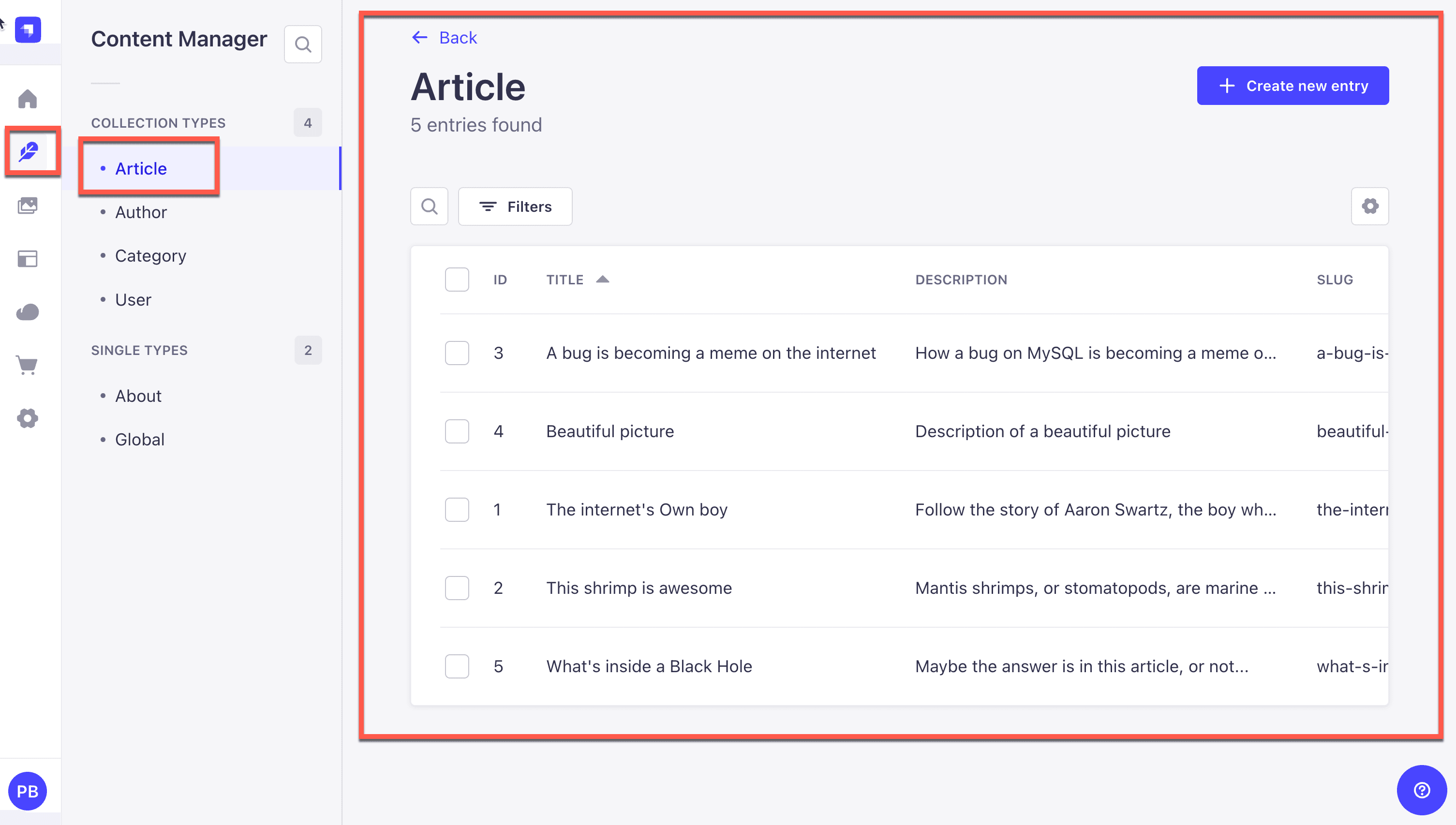Screen dimensions: 1456x825
Task: Check the Black Hole article row
Action: (x=457, y=666)
